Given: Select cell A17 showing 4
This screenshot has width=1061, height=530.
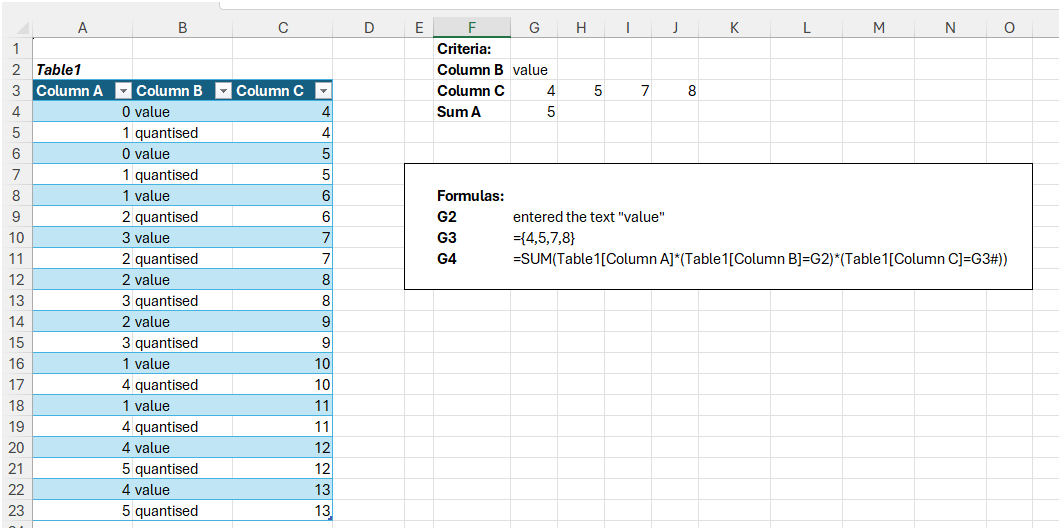Looking at the screenshot, I should [x=83, y=384].
